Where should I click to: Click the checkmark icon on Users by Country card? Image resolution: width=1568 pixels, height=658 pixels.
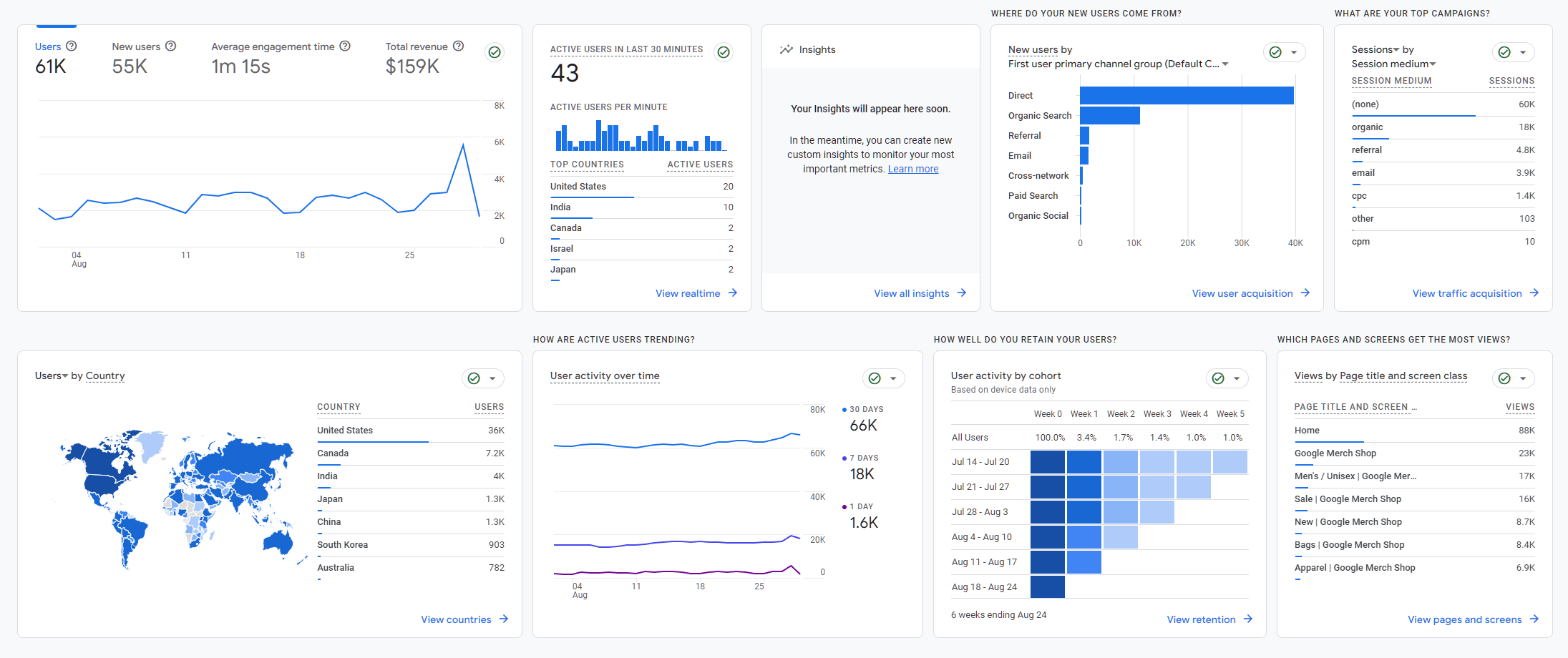pos(475,378)
